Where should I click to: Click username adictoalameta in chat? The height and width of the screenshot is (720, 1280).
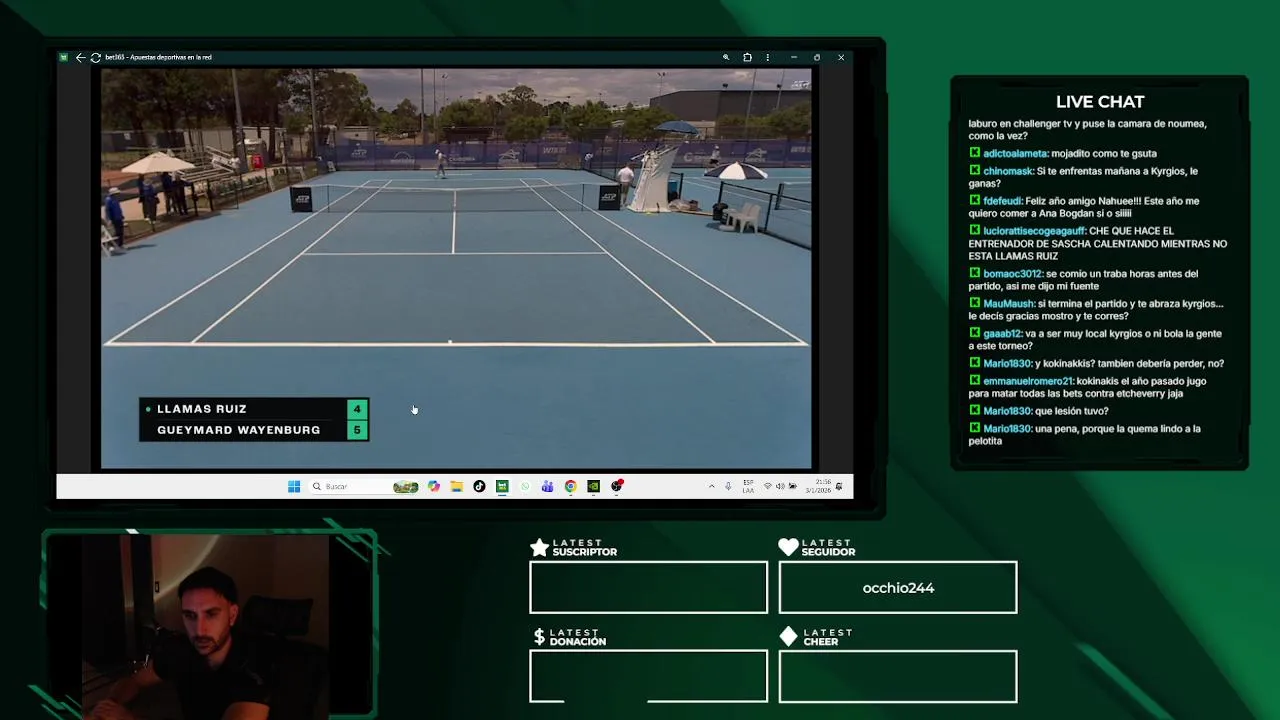(1015, 154)
